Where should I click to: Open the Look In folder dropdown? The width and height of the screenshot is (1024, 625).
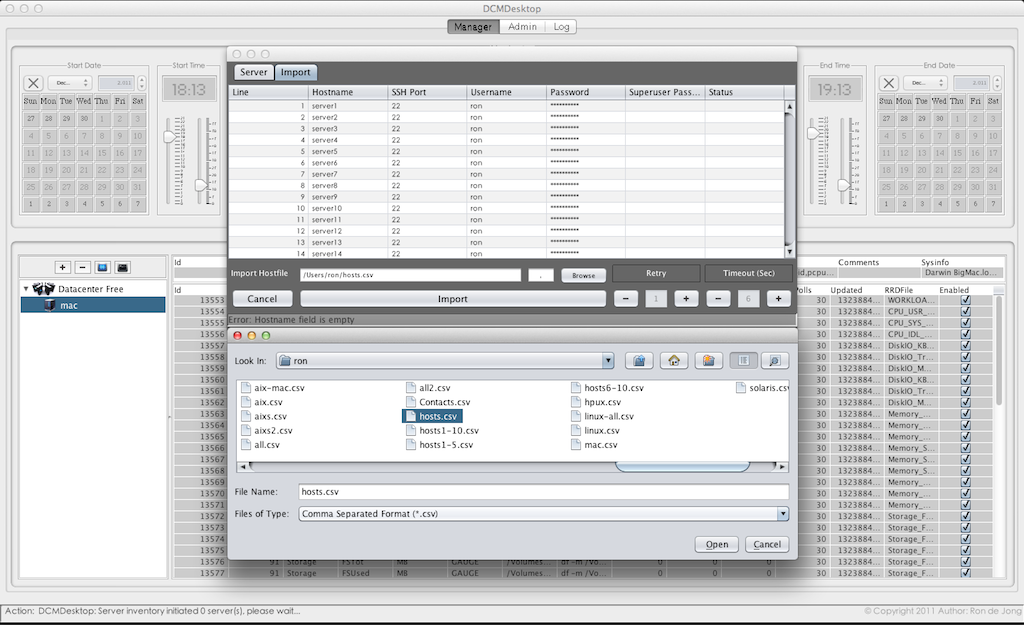pyautogui.click(x=607, y=360)
